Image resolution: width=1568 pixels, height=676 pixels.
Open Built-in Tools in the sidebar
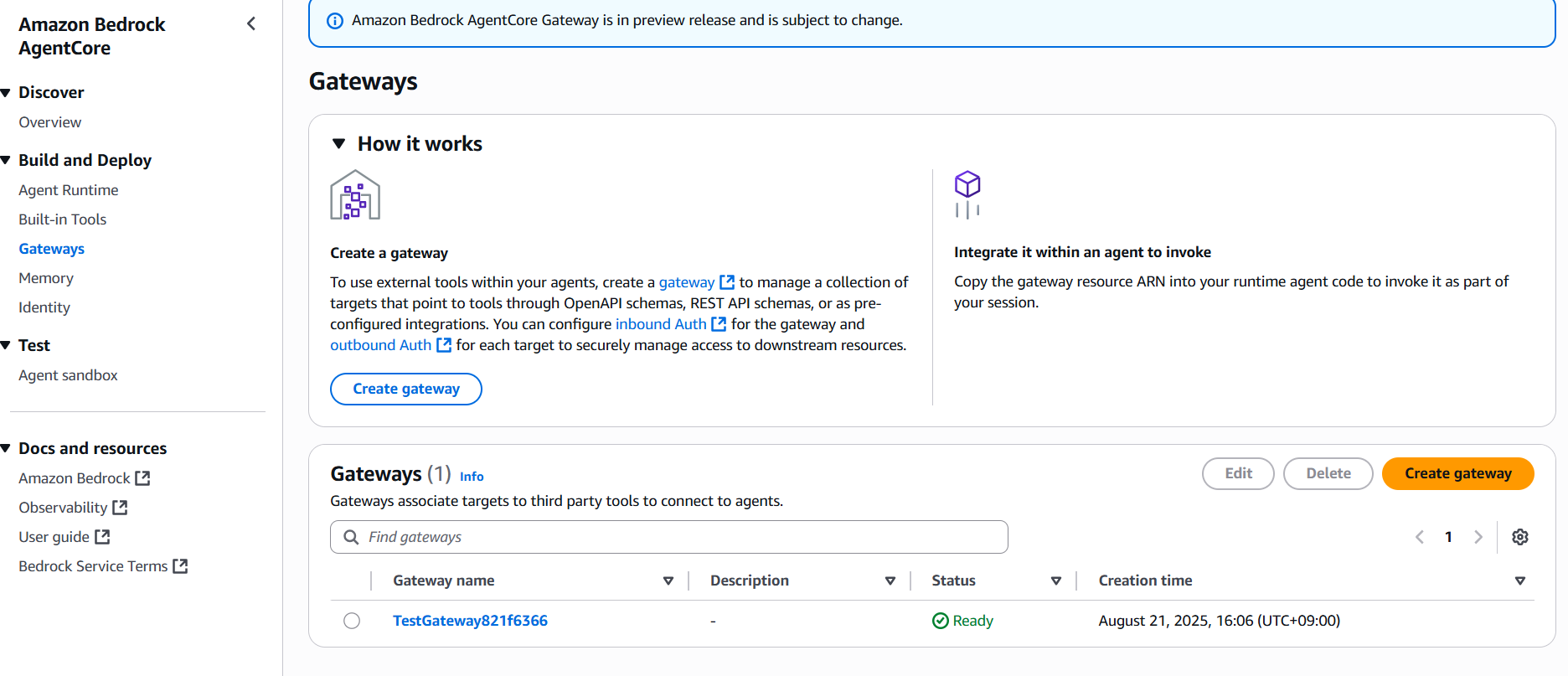pyautogui.click(x=63, y=219)
